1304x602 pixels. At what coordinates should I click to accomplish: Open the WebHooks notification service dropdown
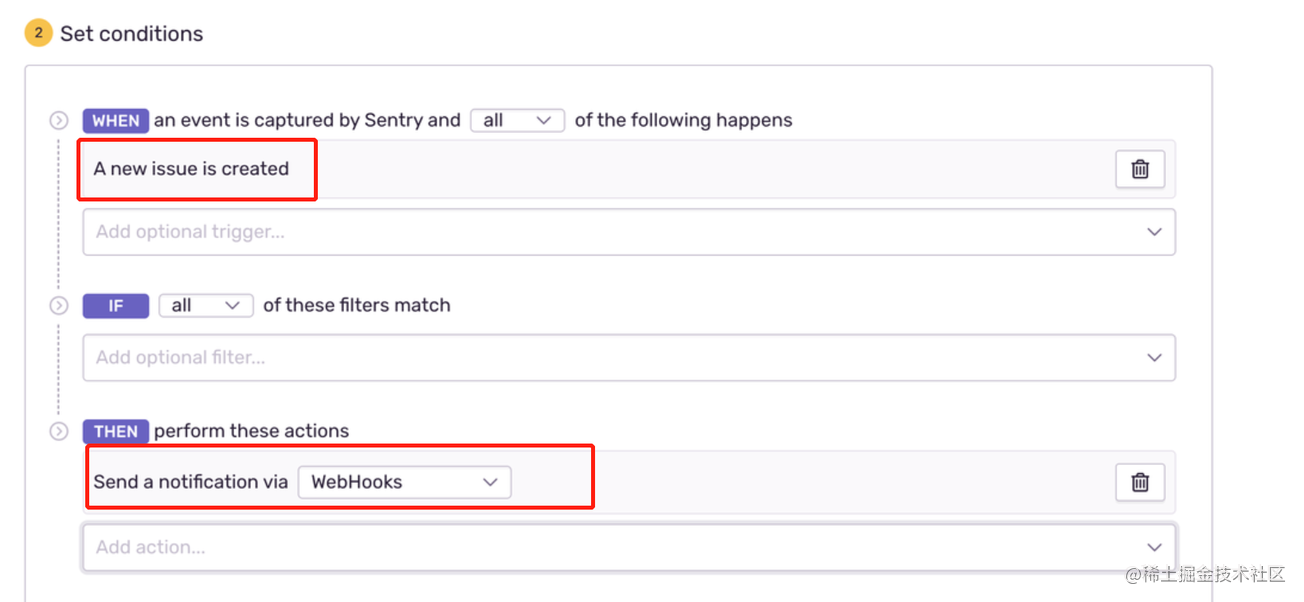(x=404, y=482)
